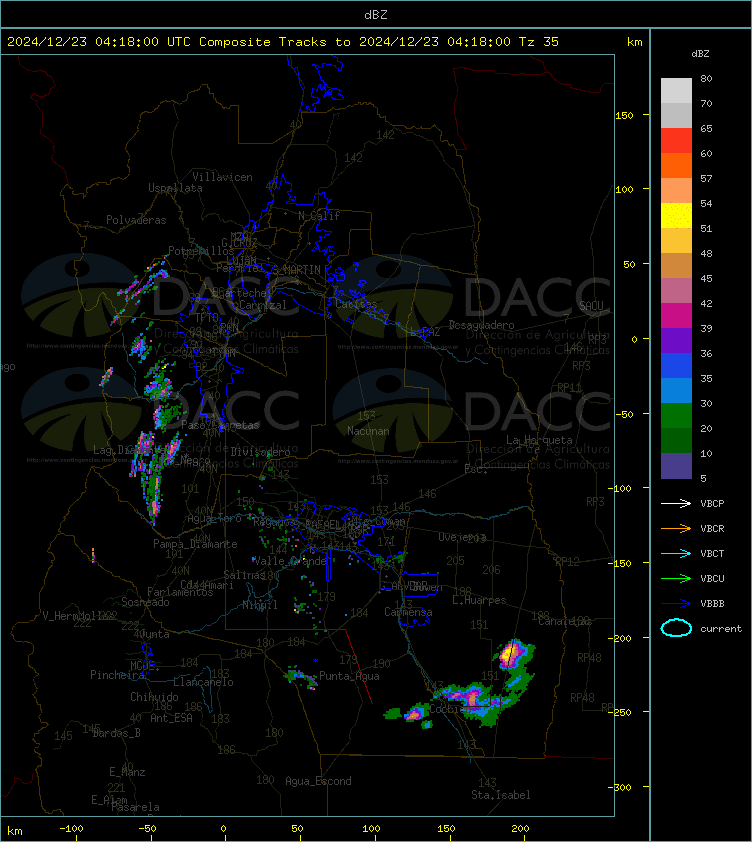Click the 'Nihuil' place label

pos(259,605)
